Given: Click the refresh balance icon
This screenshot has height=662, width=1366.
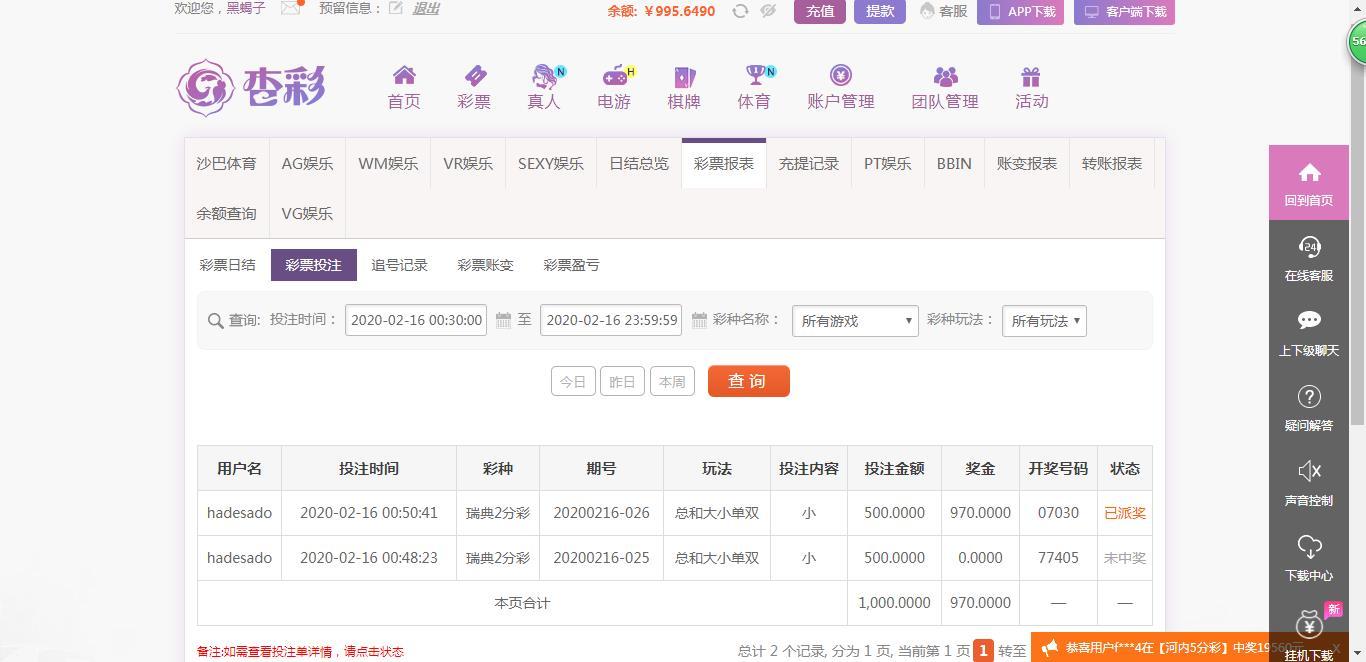Looking at the screenshot, I should tap(740, 11).
